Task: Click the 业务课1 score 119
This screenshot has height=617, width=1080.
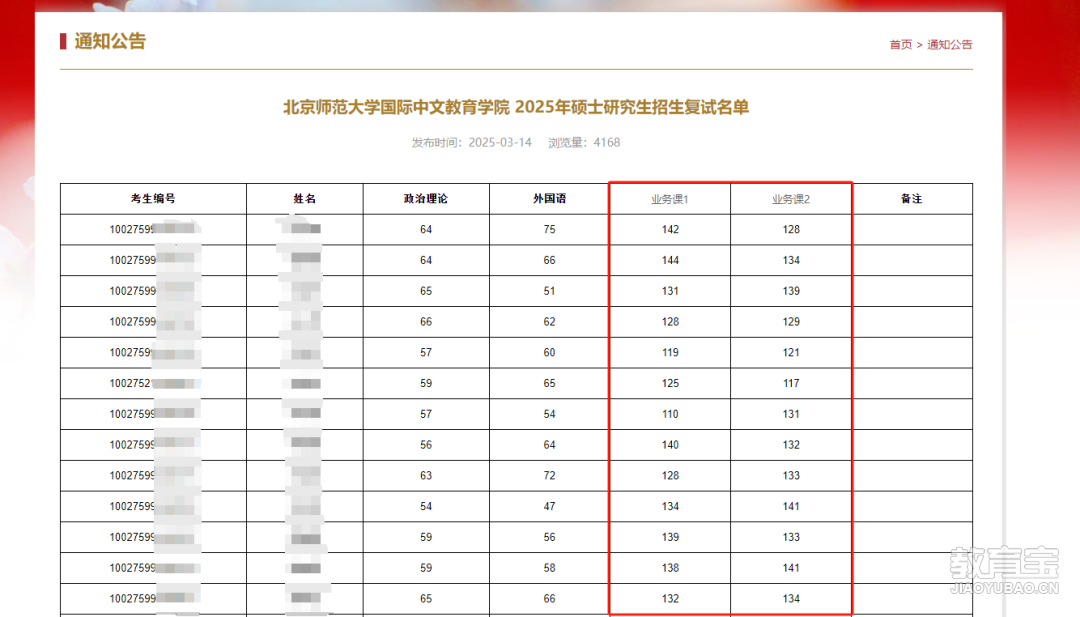Action: click(x=670, y=353)
